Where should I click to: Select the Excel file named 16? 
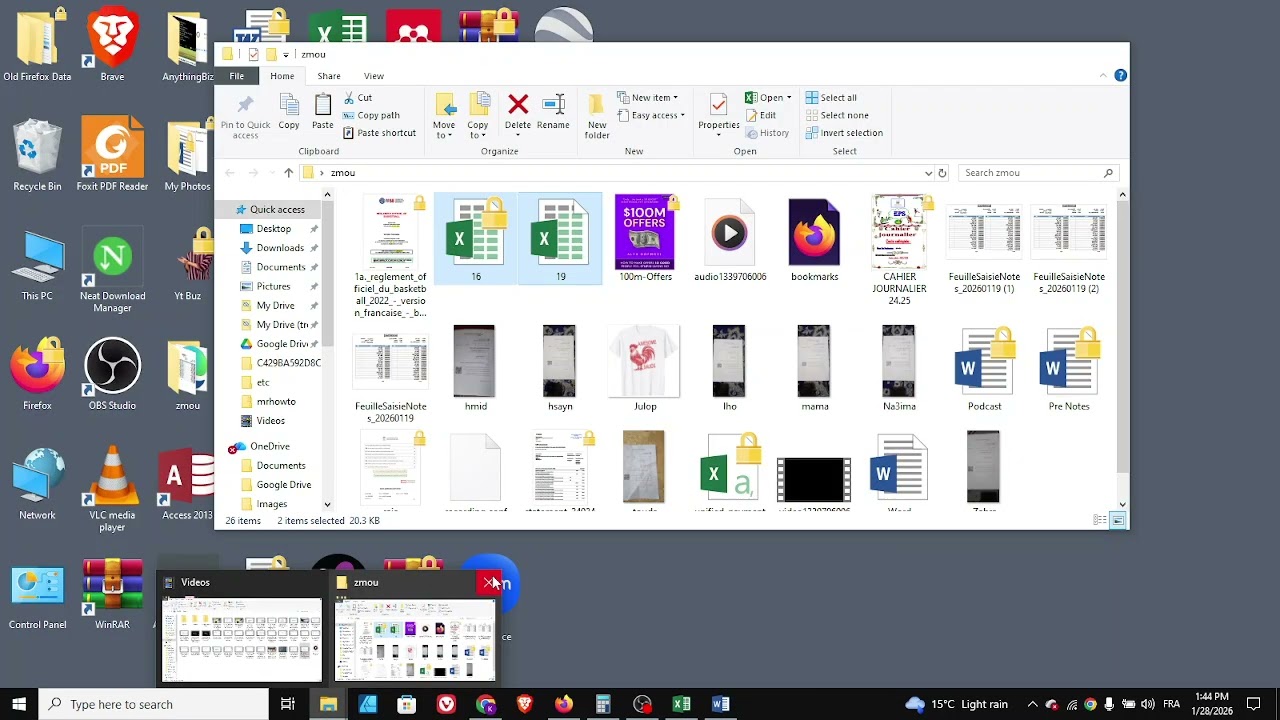click(x=476, y=239)
